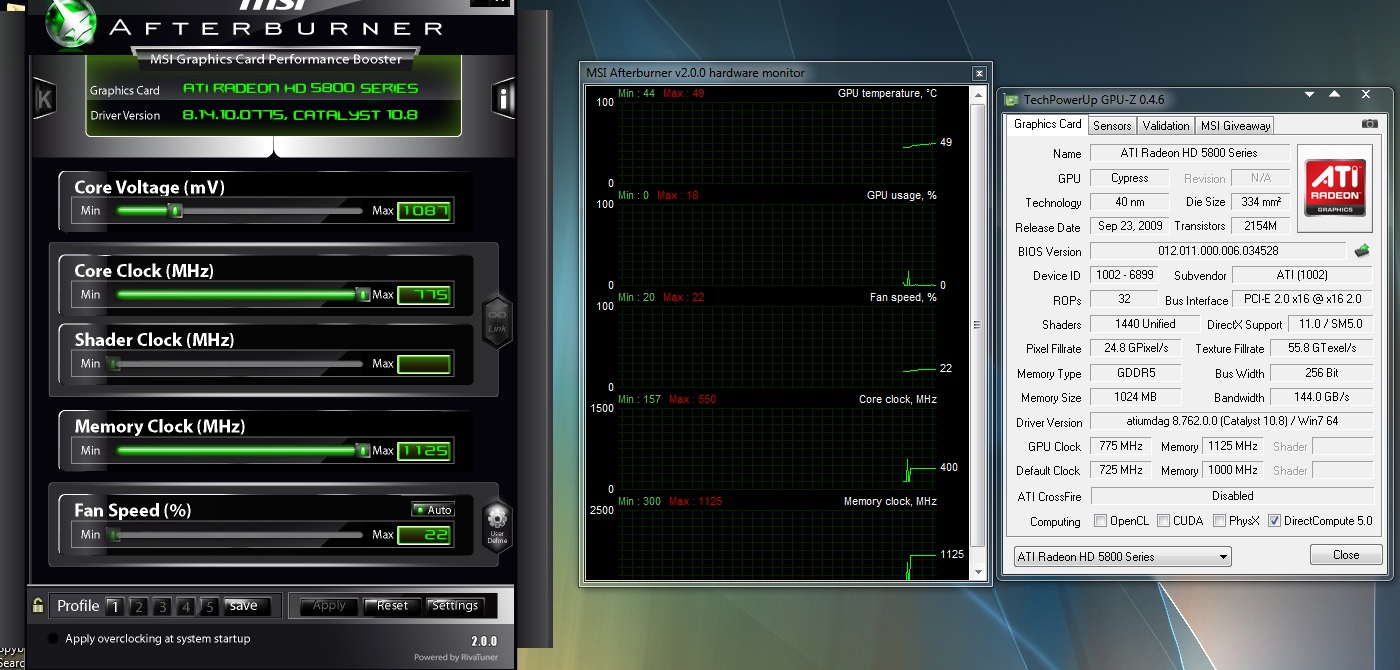Open Afterburner Settings
This screenshot has height=670, width=1400.
coord(455,606)
